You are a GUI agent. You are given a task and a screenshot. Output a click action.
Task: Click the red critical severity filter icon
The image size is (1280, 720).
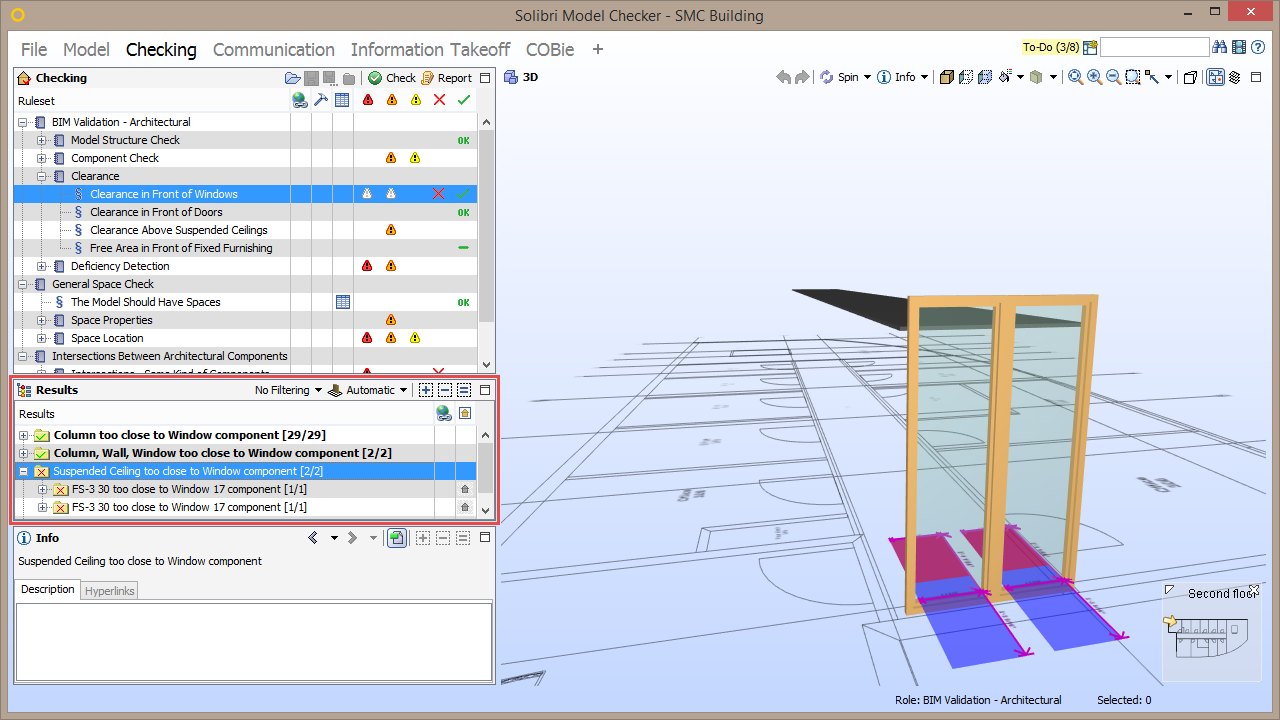[367, 100]
